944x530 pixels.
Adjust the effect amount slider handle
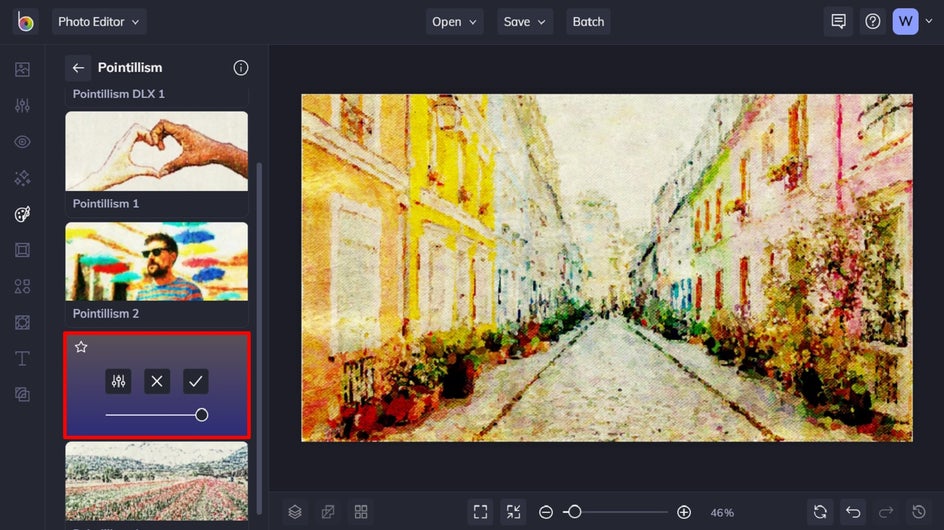[x=202, y=415]
